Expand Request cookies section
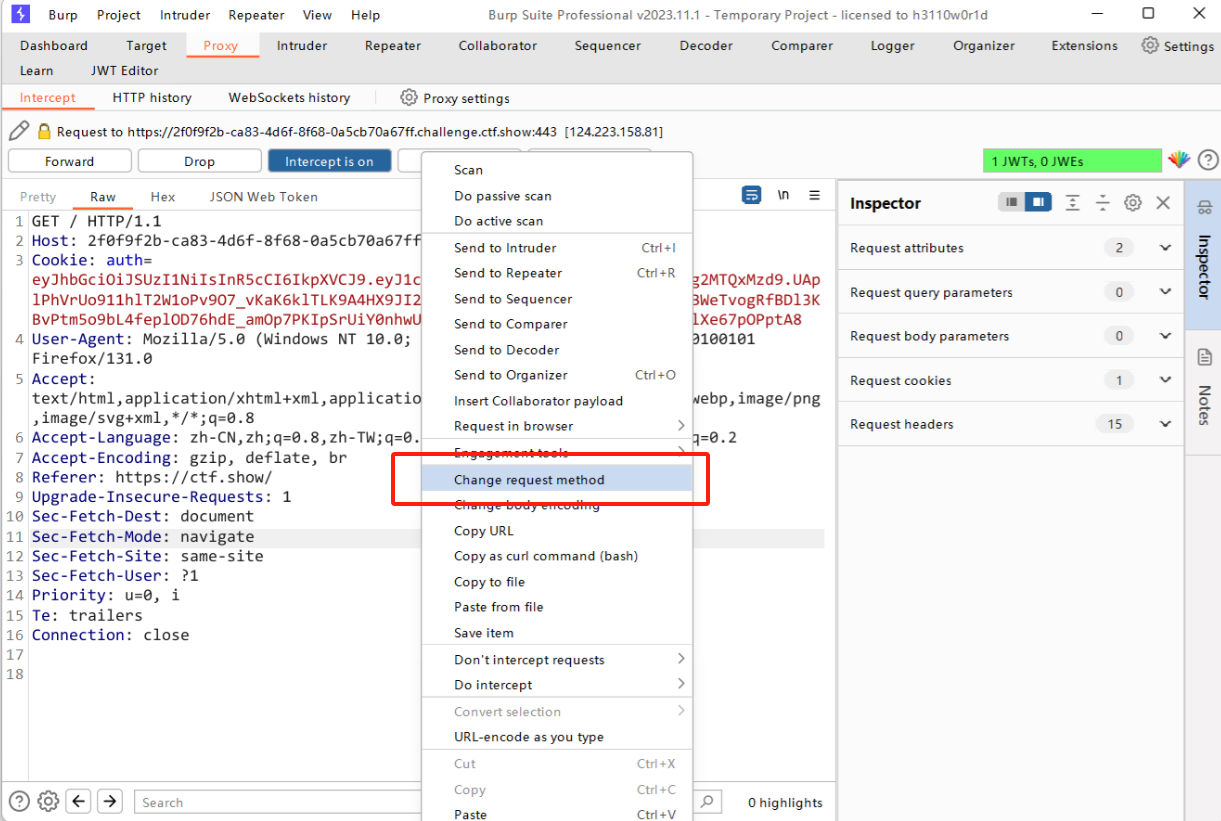This screenshot has width=1221, height=821. [x=1164, y=380]
